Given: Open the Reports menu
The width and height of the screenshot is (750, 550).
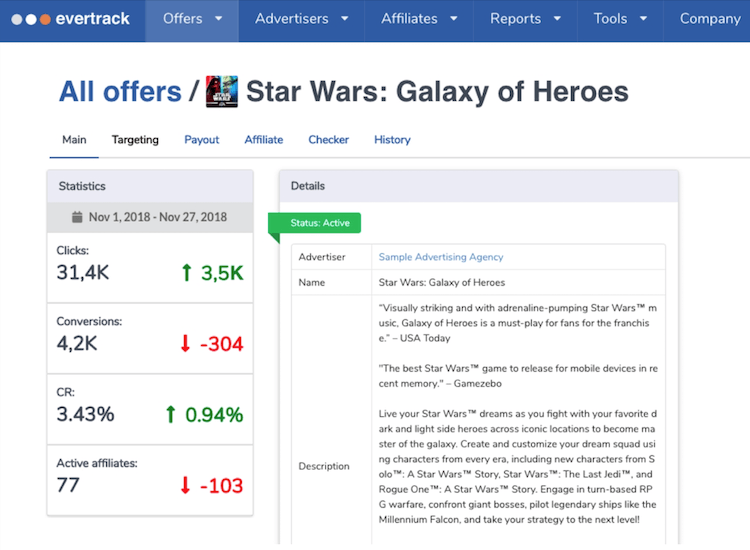Looking at the screenshot, I should pos(525,19).
